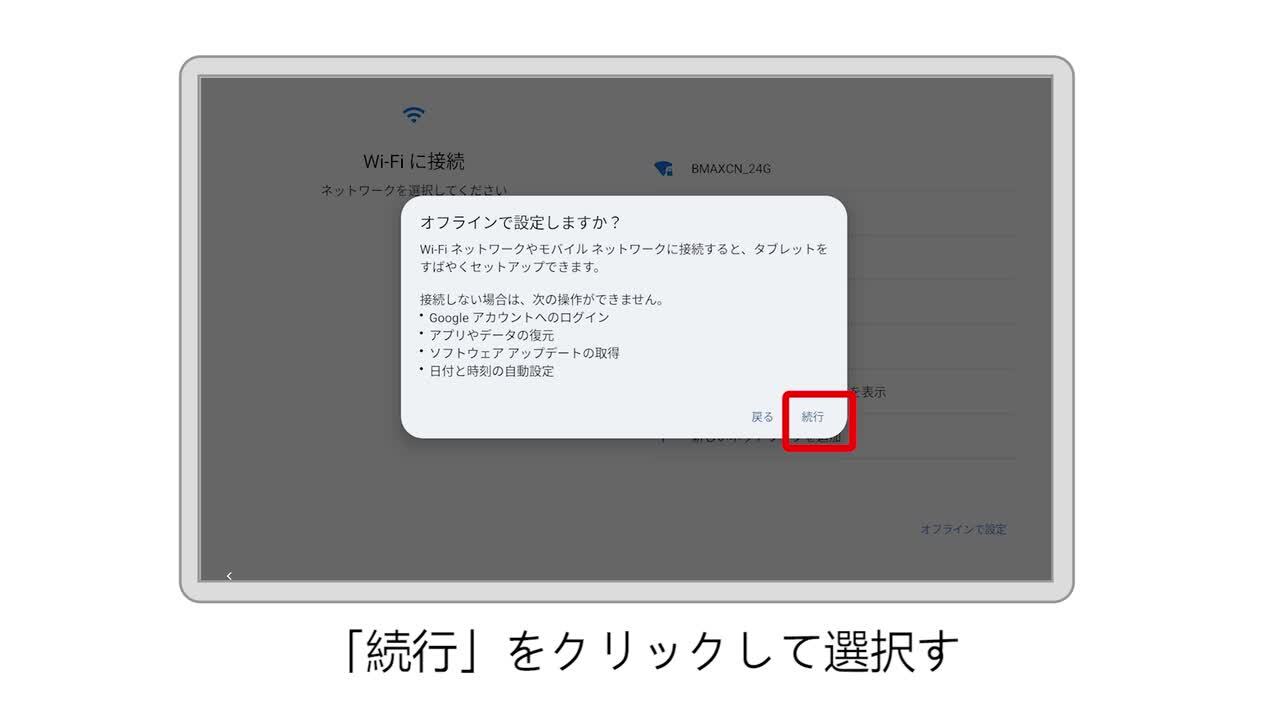Tap the back arrow at bottom left

tap(229, 576)
